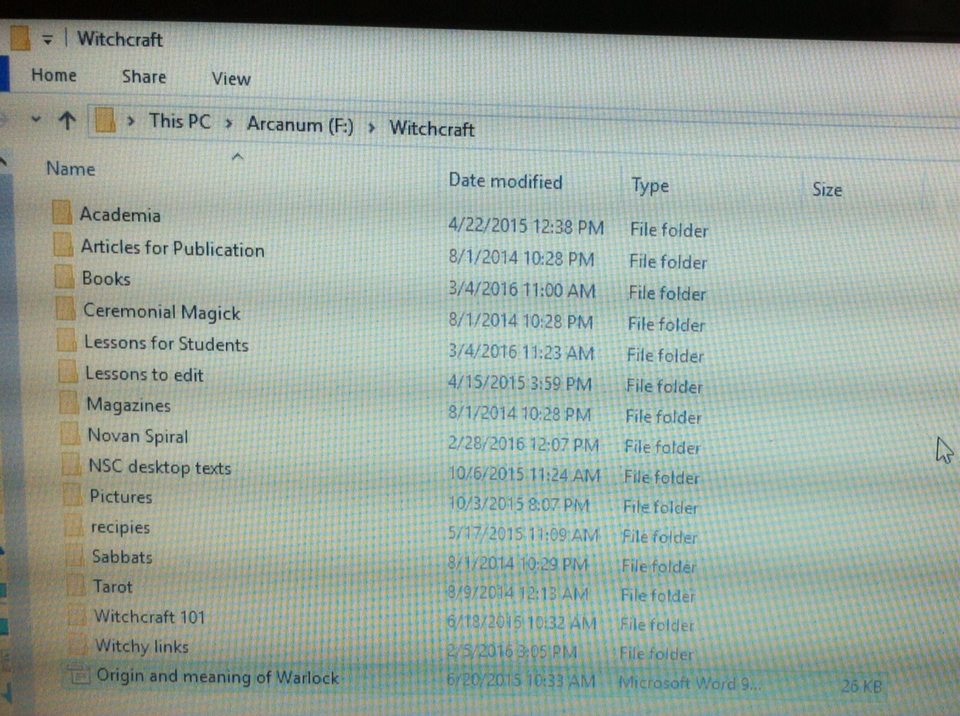Switch to the Home ribbon tab
The image size is (960, 716).
54,75
